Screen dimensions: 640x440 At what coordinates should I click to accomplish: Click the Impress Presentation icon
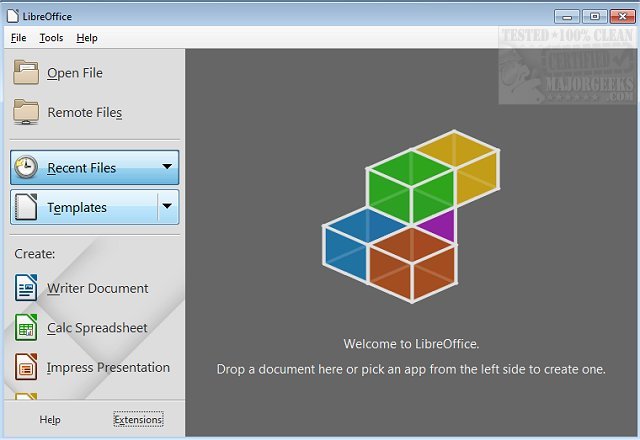click(x=26, y=367)
